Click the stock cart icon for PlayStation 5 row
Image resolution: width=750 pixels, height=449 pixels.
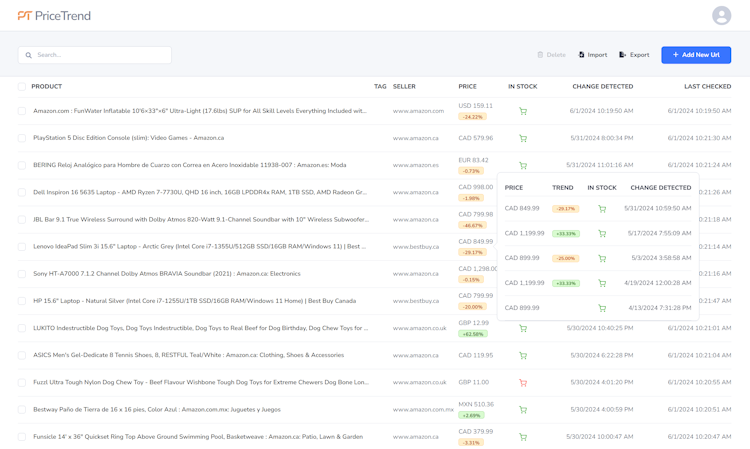tap(523, 139)
